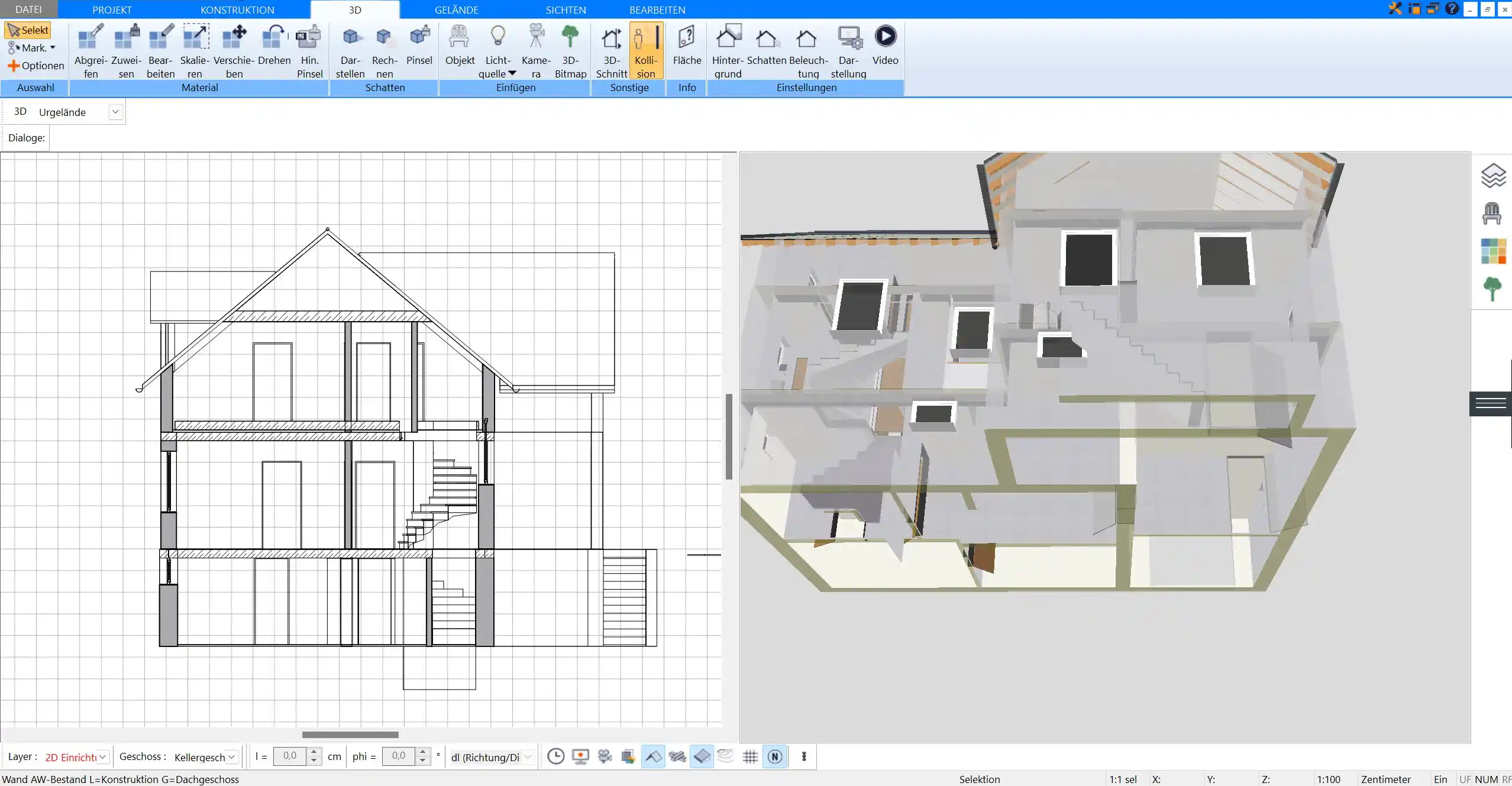Open the Hintergrund settings
Screen dimensions: 1512x786
[728, 51]
